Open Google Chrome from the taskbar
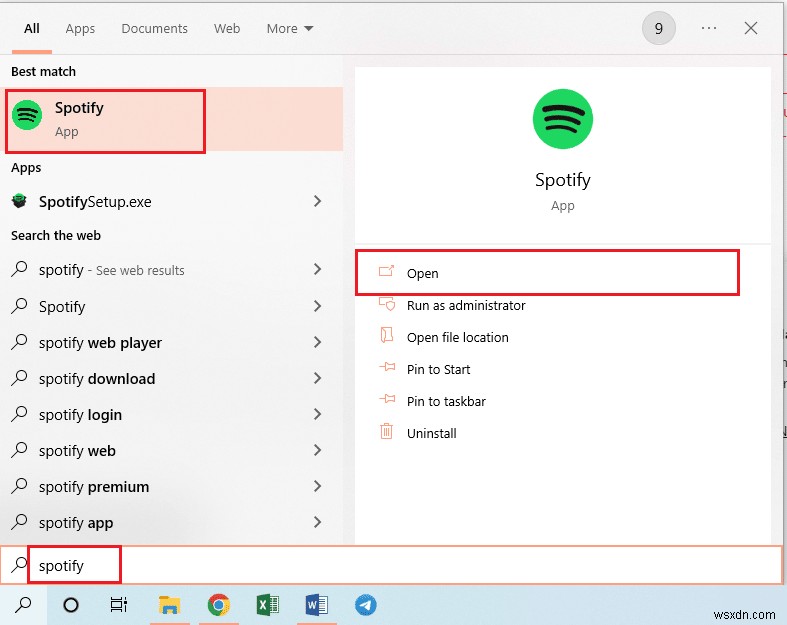This screenshot has width=787, height=625. (x=219, y=605)
